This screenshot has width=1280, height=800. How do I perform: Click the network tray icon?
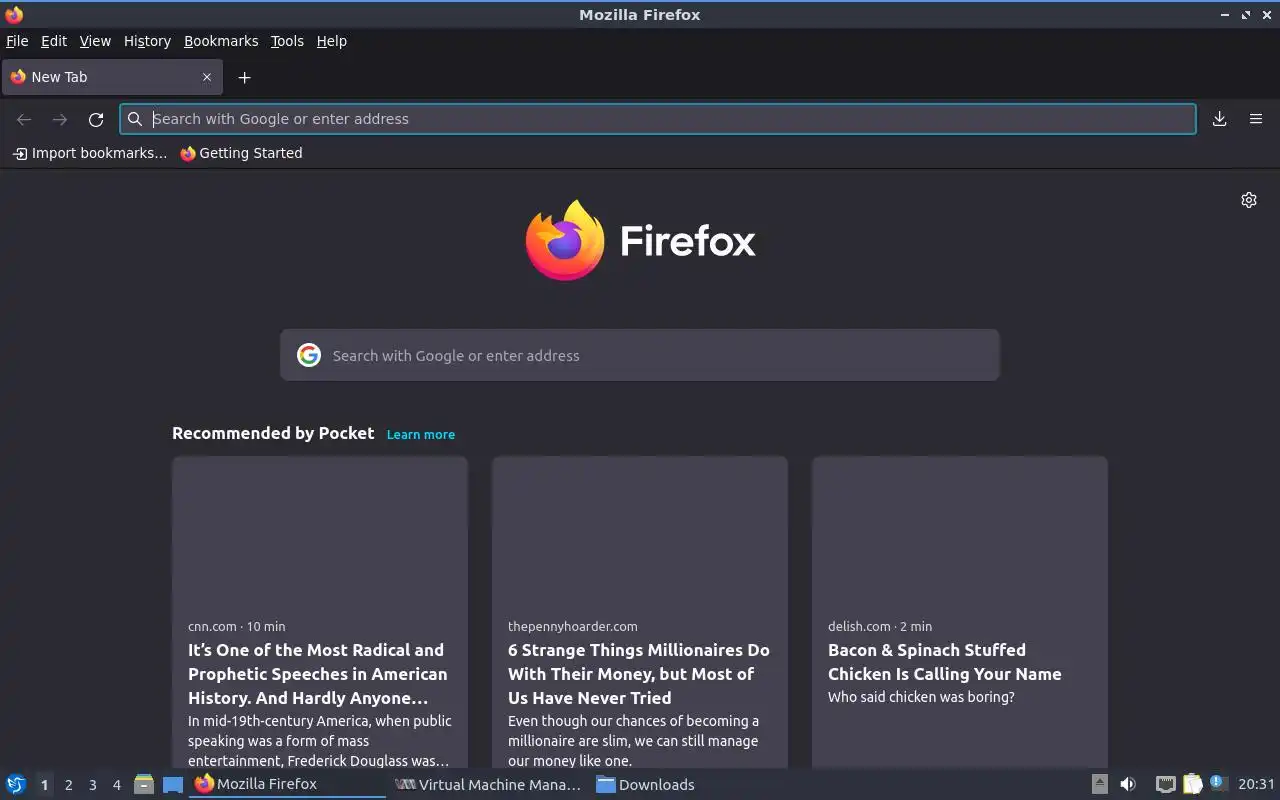[x=1165, y=784]
